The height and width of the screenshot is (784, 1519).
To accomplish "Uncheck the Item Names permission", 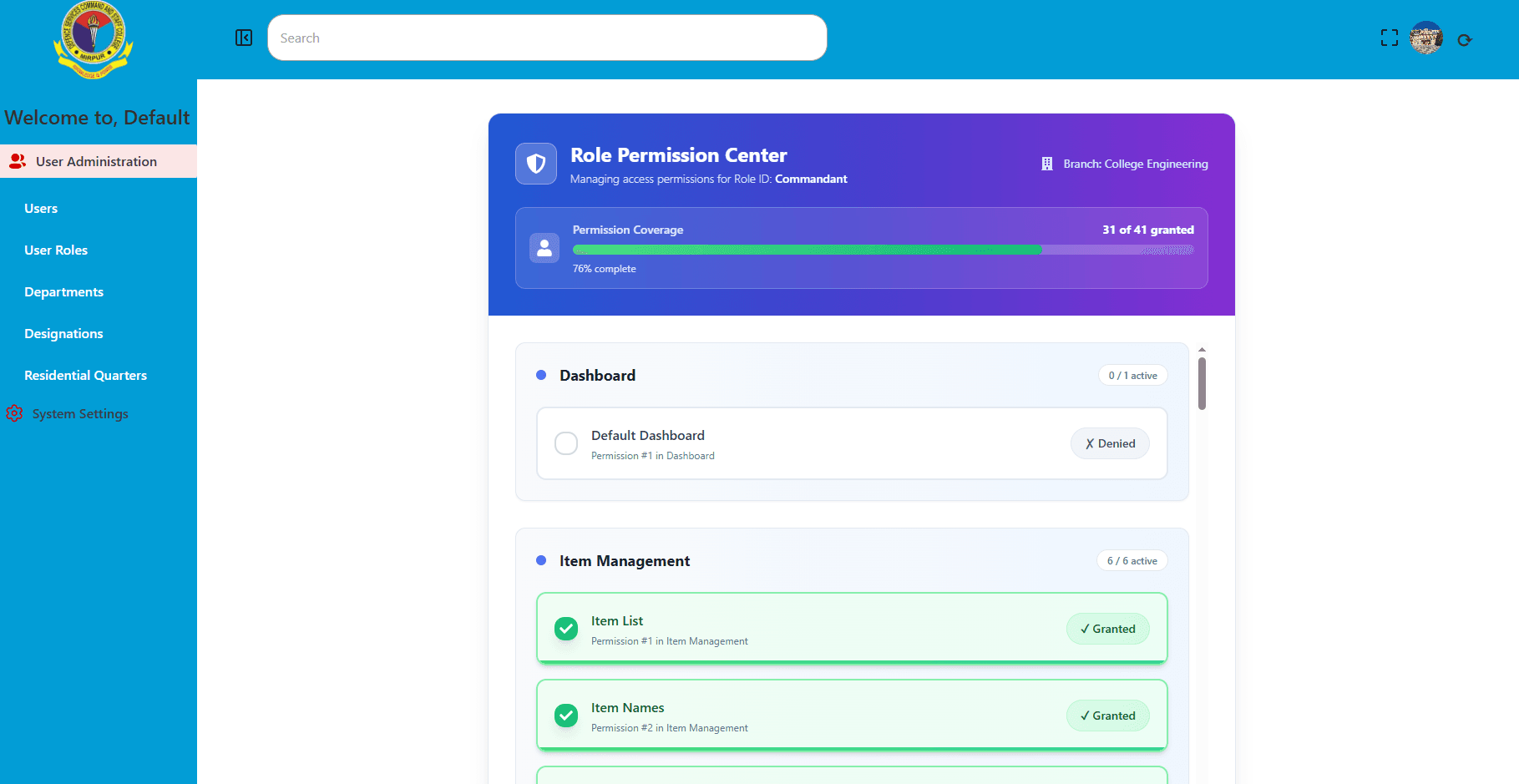I will coord(566,716).
